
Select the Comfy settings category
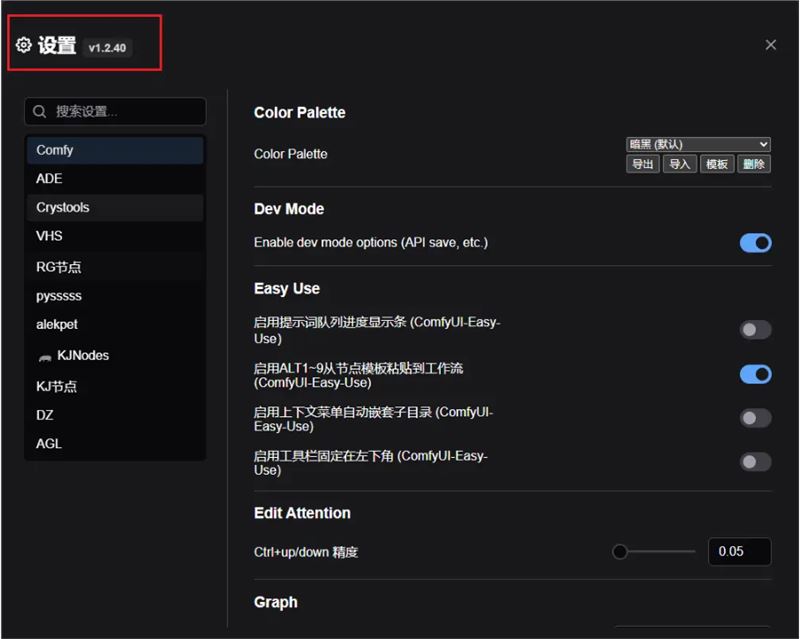(115, 150)
